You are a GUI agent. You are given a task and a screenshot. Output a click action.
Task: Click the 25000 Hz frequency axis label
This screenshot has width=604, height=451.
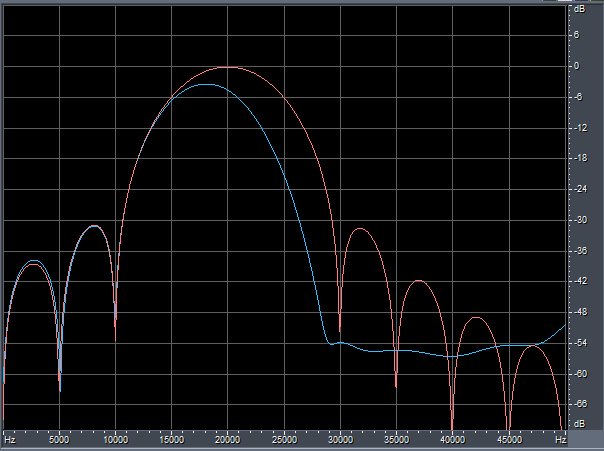[284, 440]
